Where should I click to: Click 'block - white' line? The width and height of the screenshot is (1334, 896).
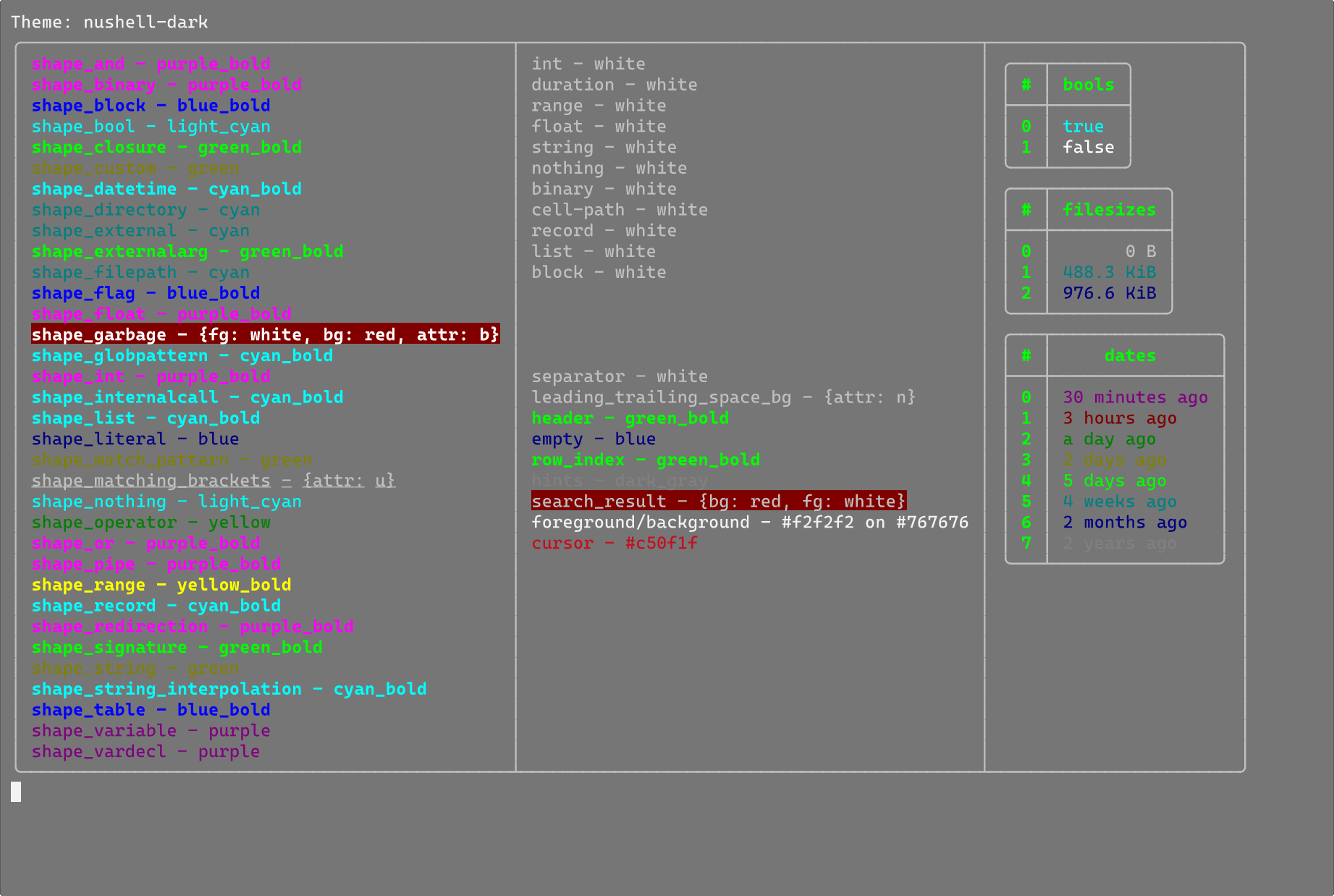(x=599, y=272)
